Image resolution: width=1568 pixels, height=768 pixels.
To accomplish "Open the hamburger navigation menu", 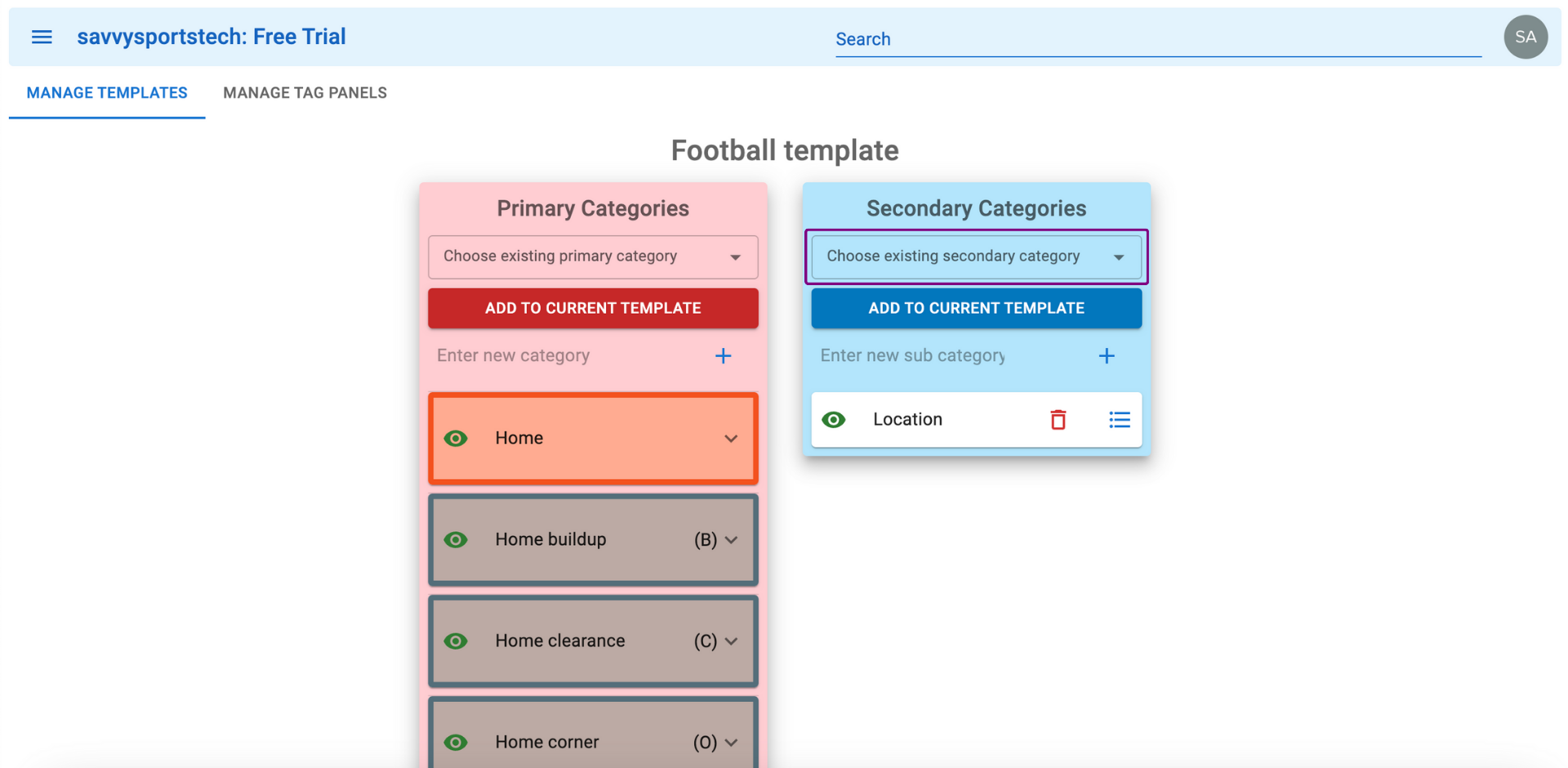I will click(x=42, y=37).
